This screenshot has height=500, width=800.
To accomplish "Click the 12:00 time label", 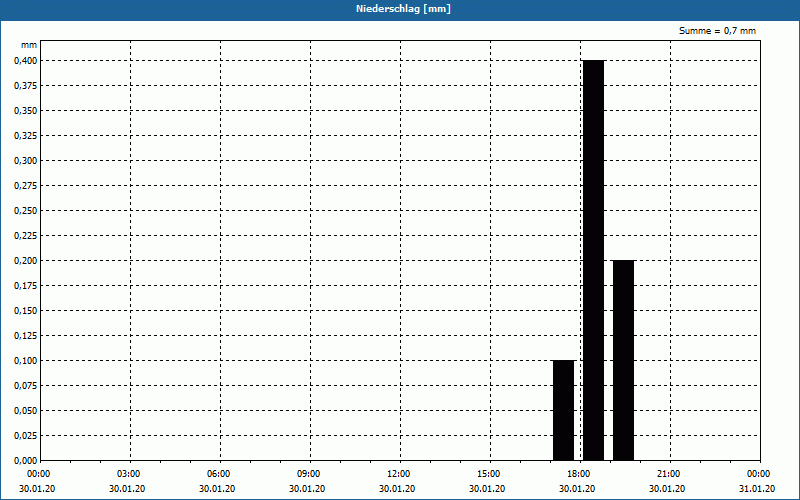I will (x=398, y=474).
